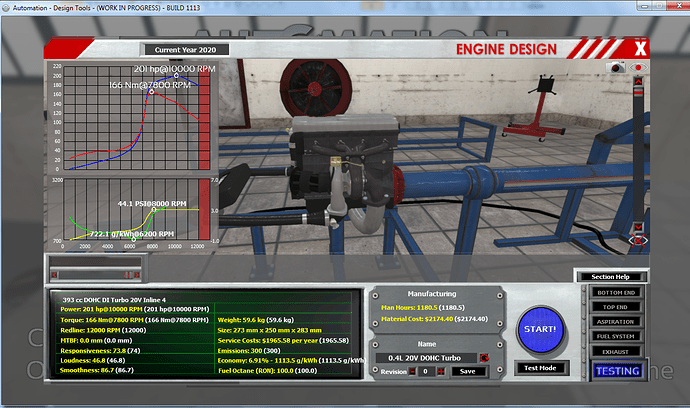Switch to the Aspiration section
Viewport: 690px width, 408px height.
(616, 322)
